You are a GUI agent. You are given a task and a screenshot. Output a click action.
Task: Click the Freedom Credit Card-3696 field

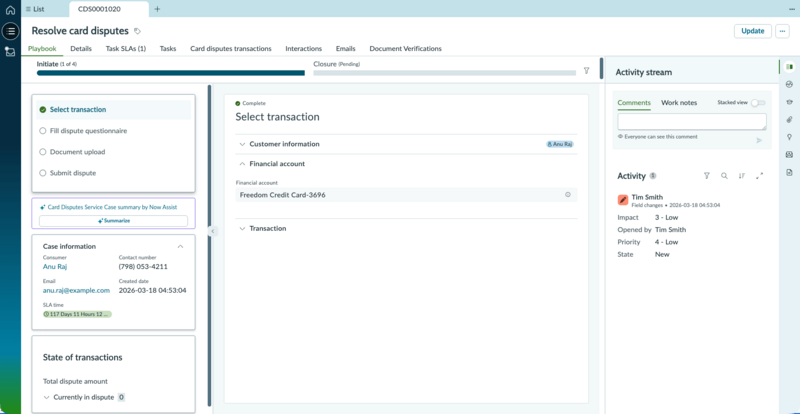[406, 194]
